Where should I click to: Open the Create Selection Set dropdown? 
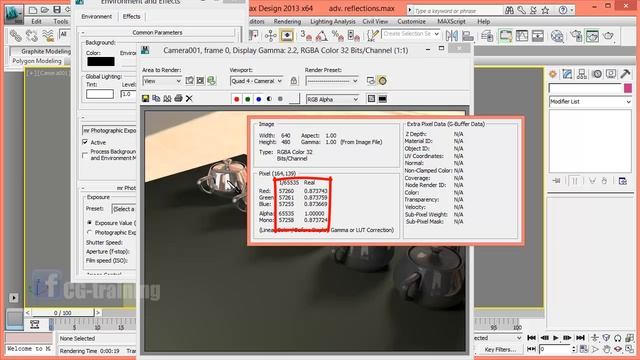411,34
